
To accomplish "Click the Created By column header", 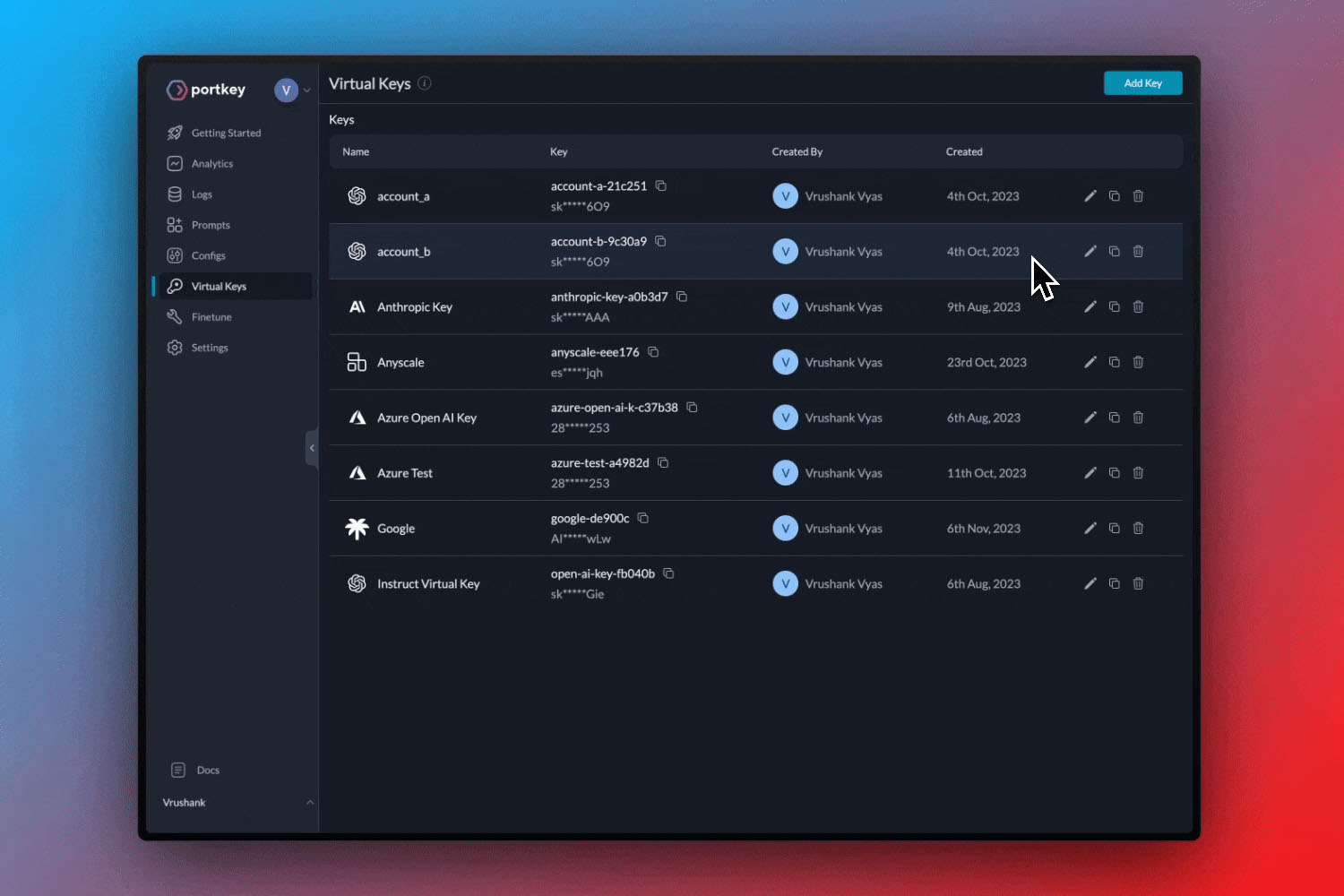I will click(797, 151).
